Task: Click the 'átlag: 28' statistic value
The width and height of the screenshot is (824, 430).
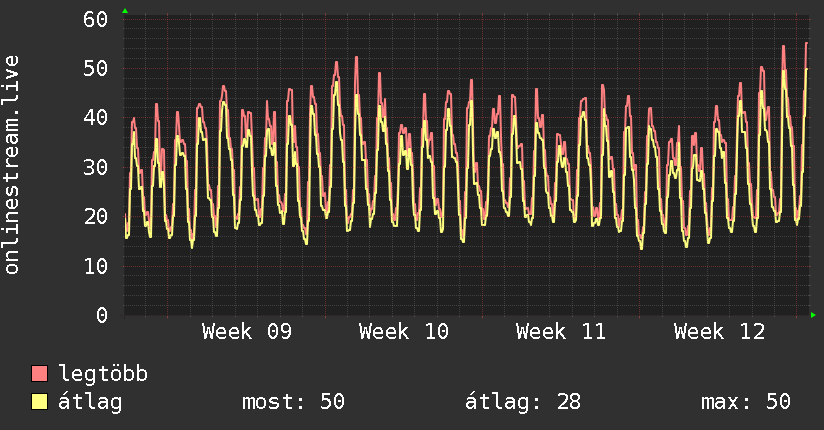Action: coord(523,402)
